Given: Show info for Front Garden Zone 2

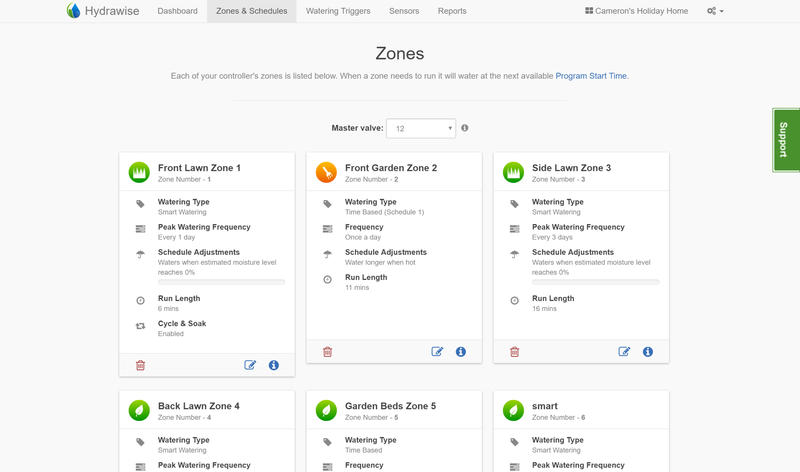Looking at the screenshot, I should point(461,352).
